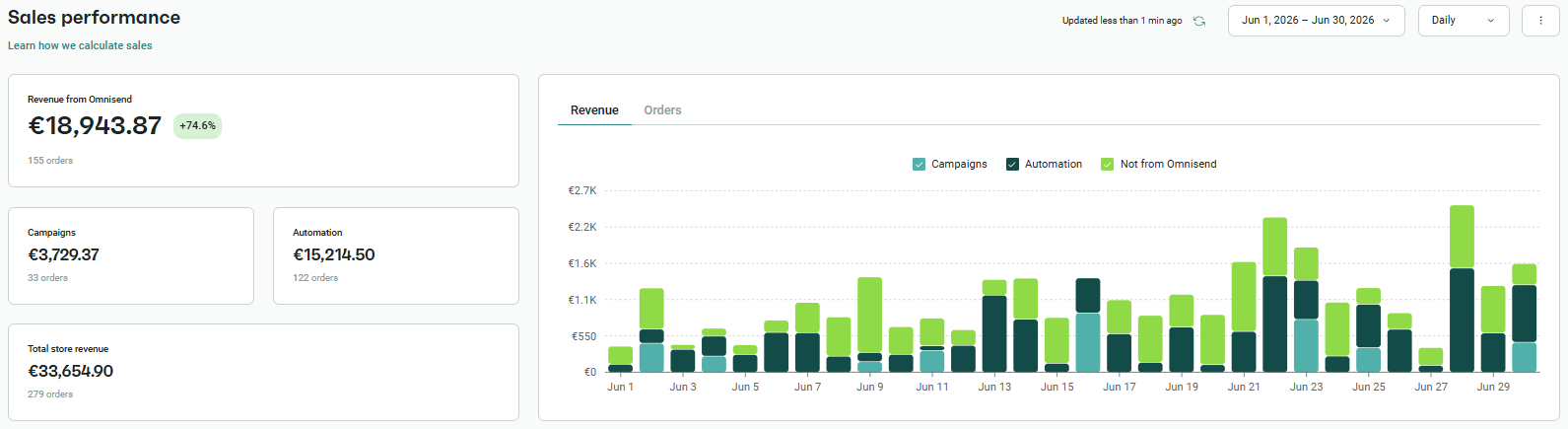The height and width of the screenshot is (429, 1568).
Task: Toggle the Campaigns legend checkbox
Action: pyautogui.click(x=920, y=165)
